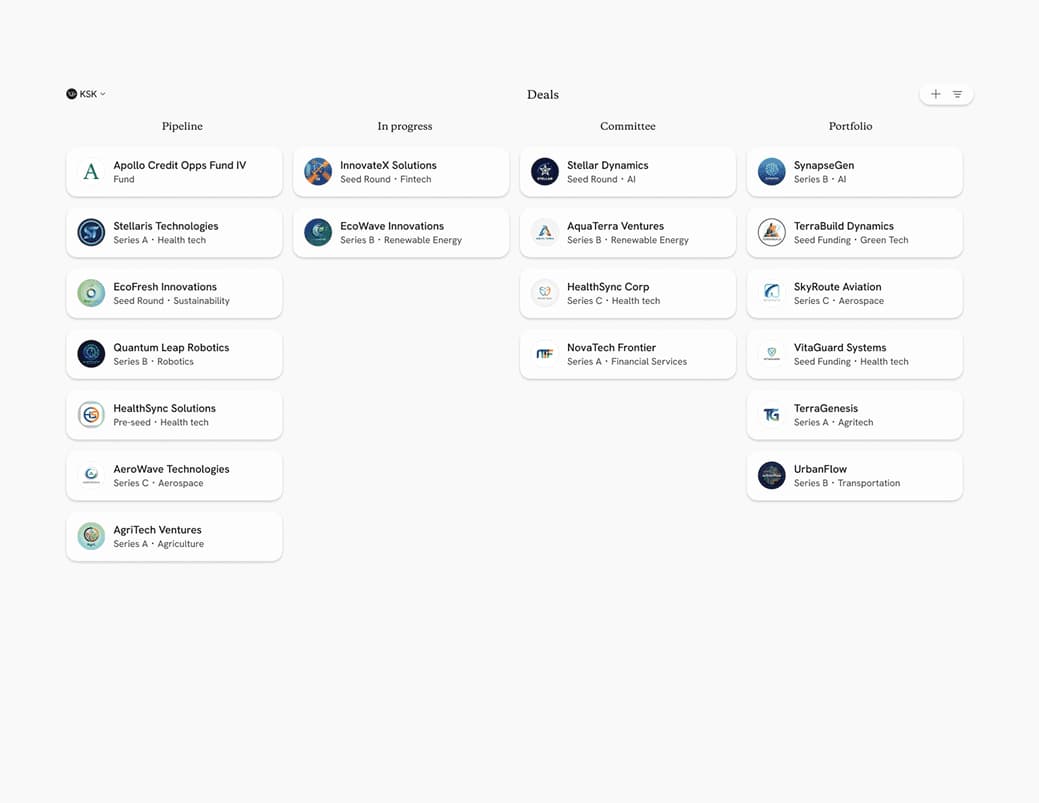Image resolution: width=1039 pixels, height=803 pixels.
Task: Click the Stellar Dynamics logo icon
Action: coord(544,171)
